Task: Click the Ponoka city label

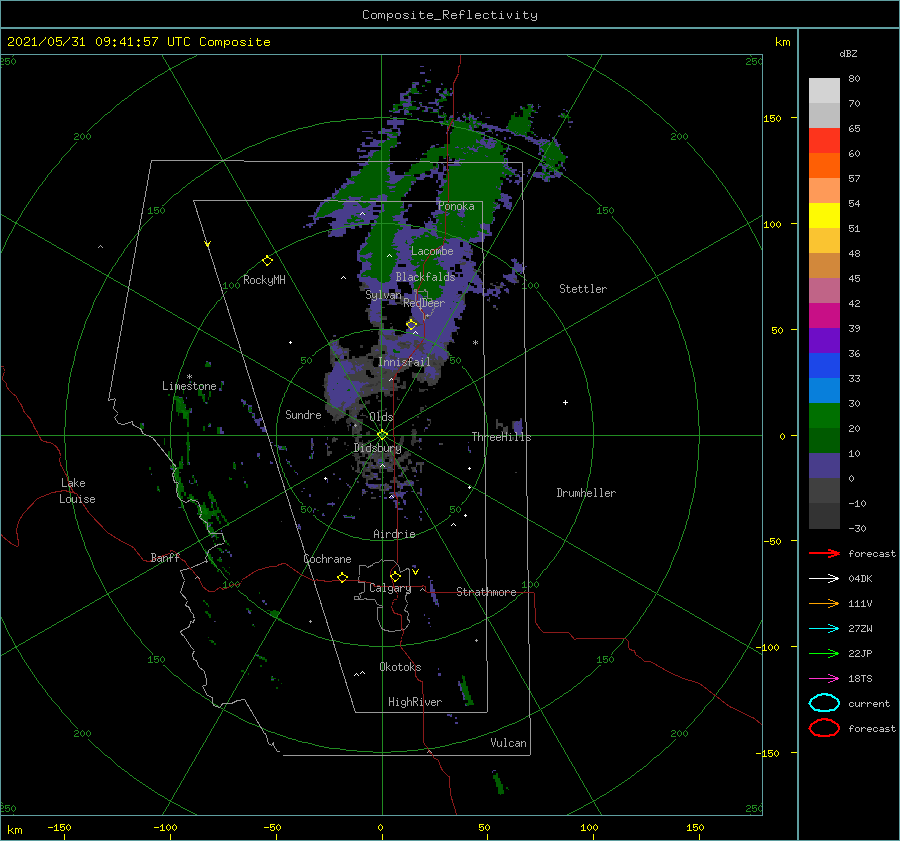Action: [x=456, y=206]
